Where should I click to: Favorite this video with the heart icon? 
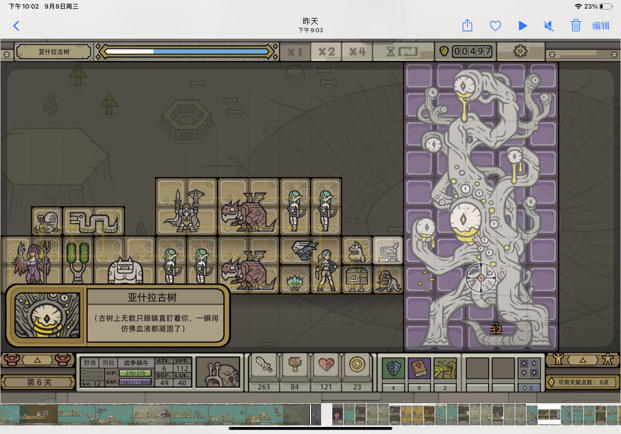coord(495,26)
